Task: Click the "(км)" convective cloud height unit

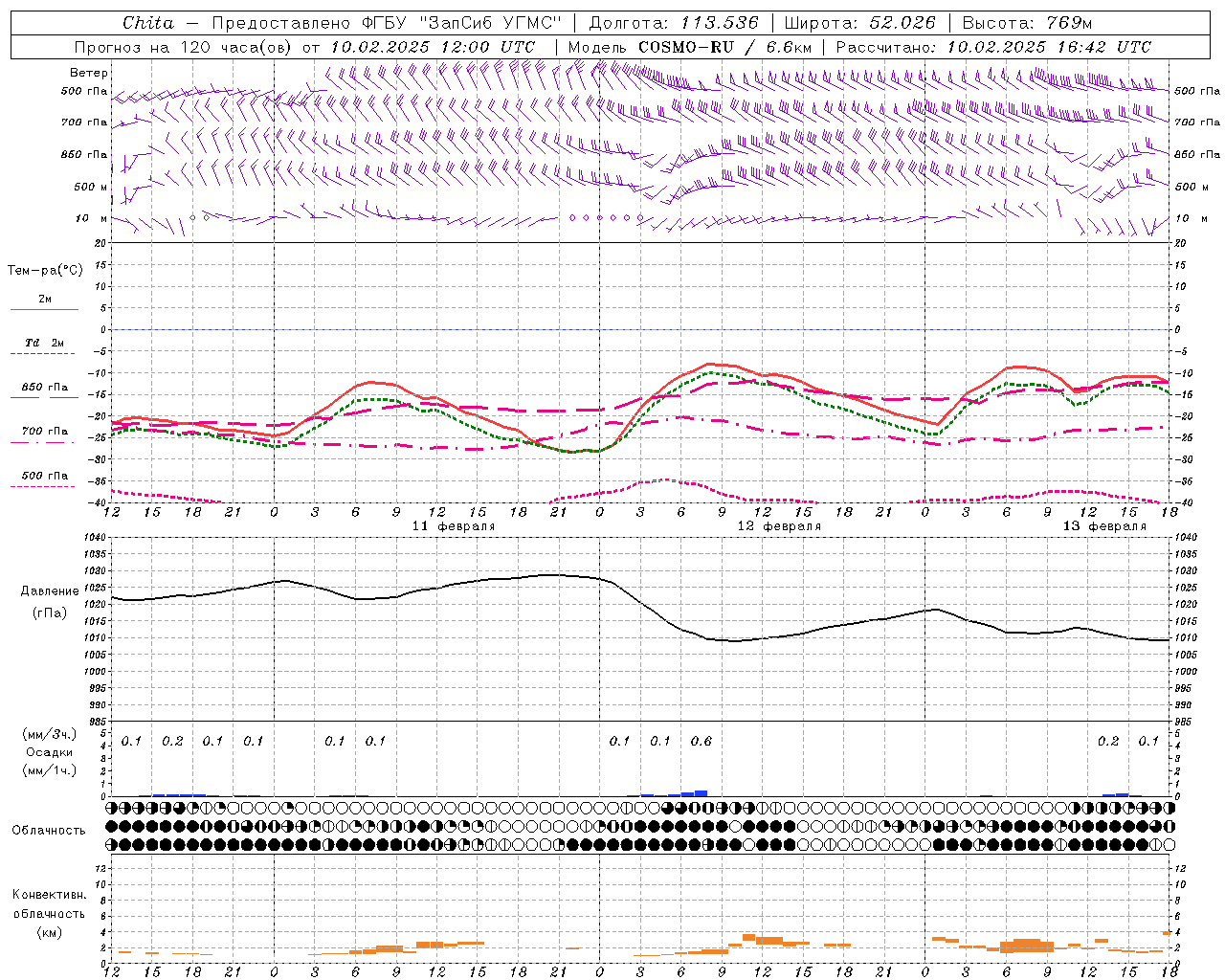Action: pyautogui.click(x=50, y=932)
